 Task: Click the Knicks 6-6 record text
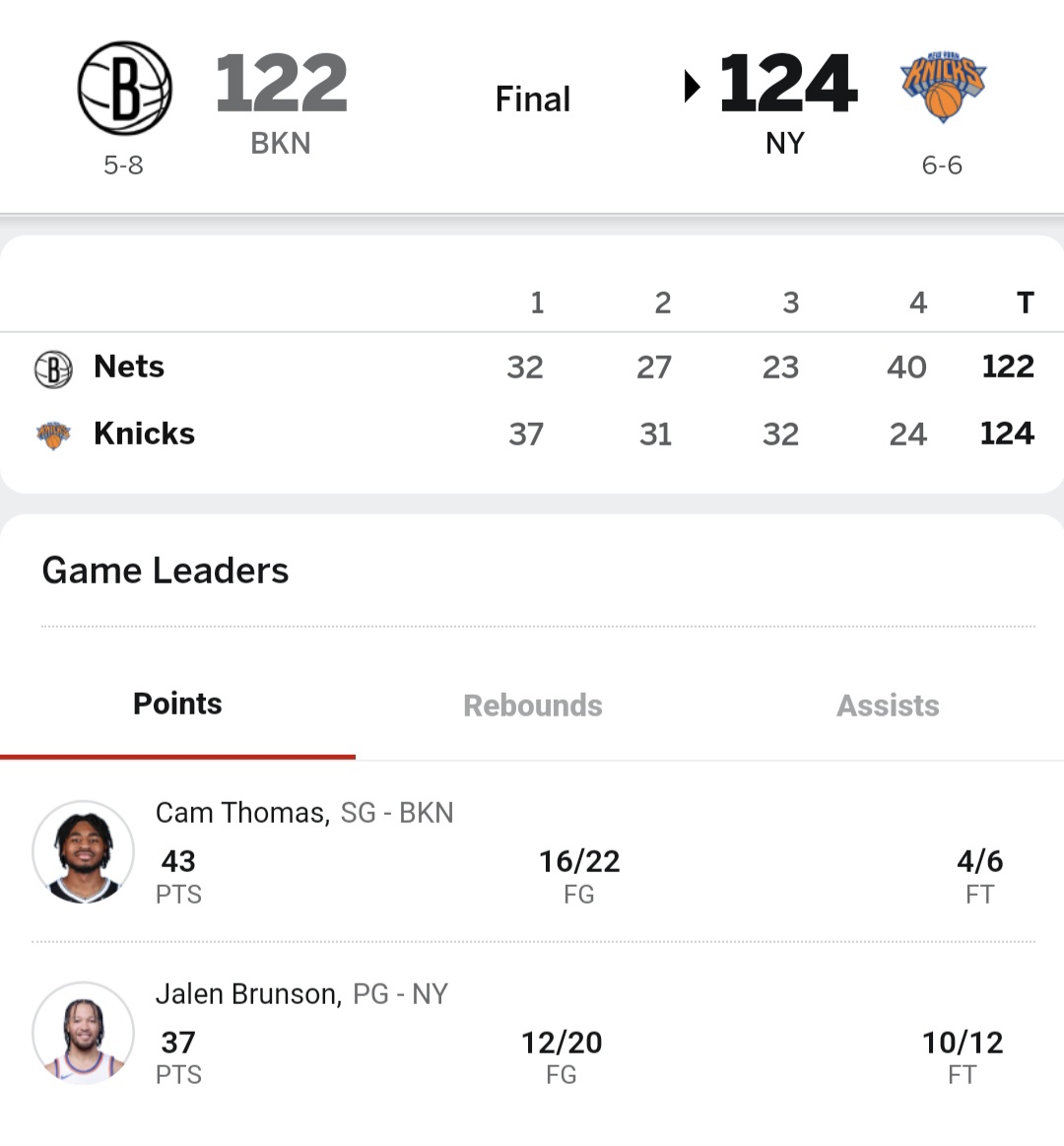(x=942, y=166)
